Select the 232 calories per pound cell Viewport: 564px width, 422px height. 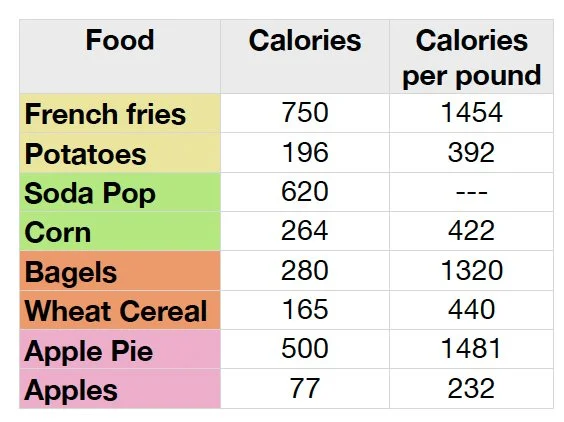coord(471,389)
